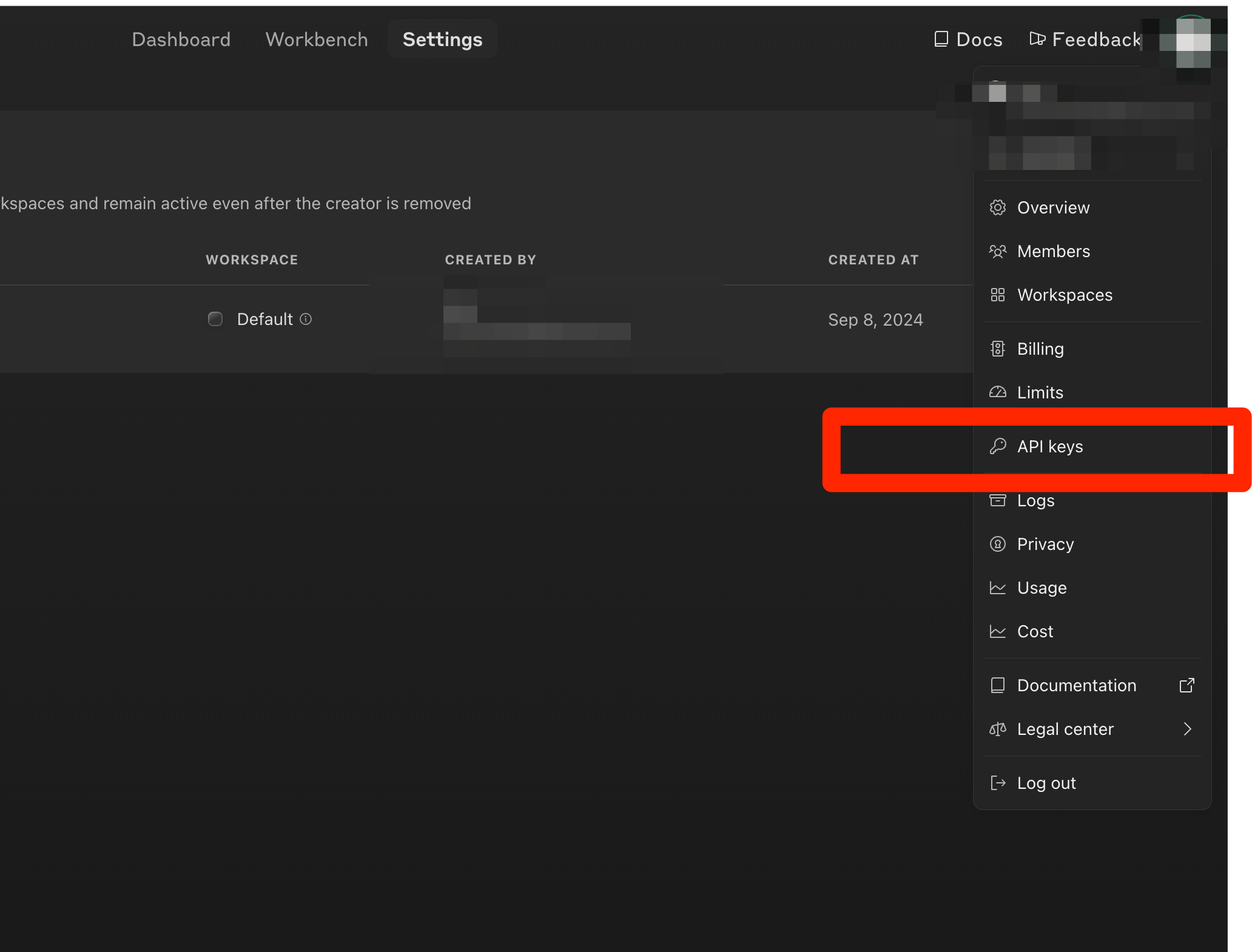Click the Billing receipt icon
This screenshot has height=952, width=1252.
coord(997,349)
